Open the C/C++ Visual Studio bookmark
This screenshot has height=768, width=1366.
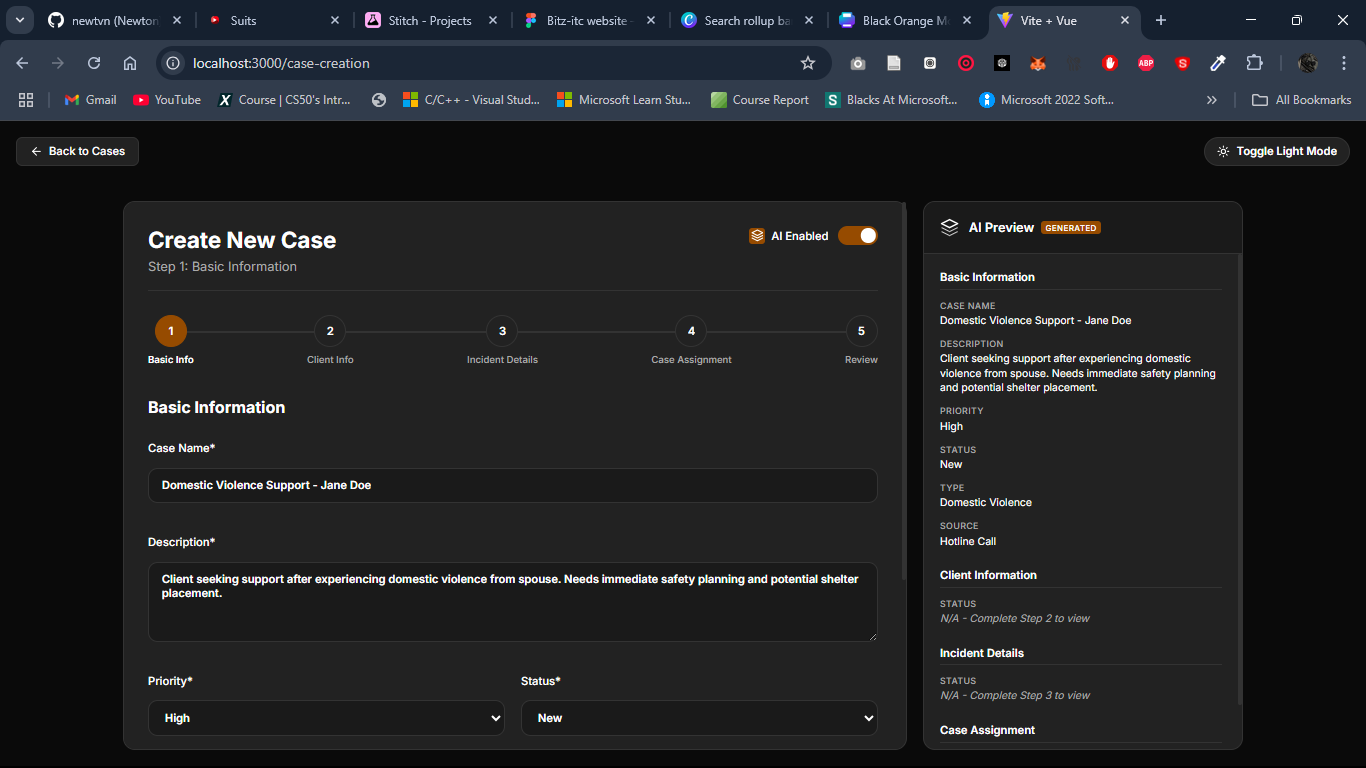[x=471, y=100]
